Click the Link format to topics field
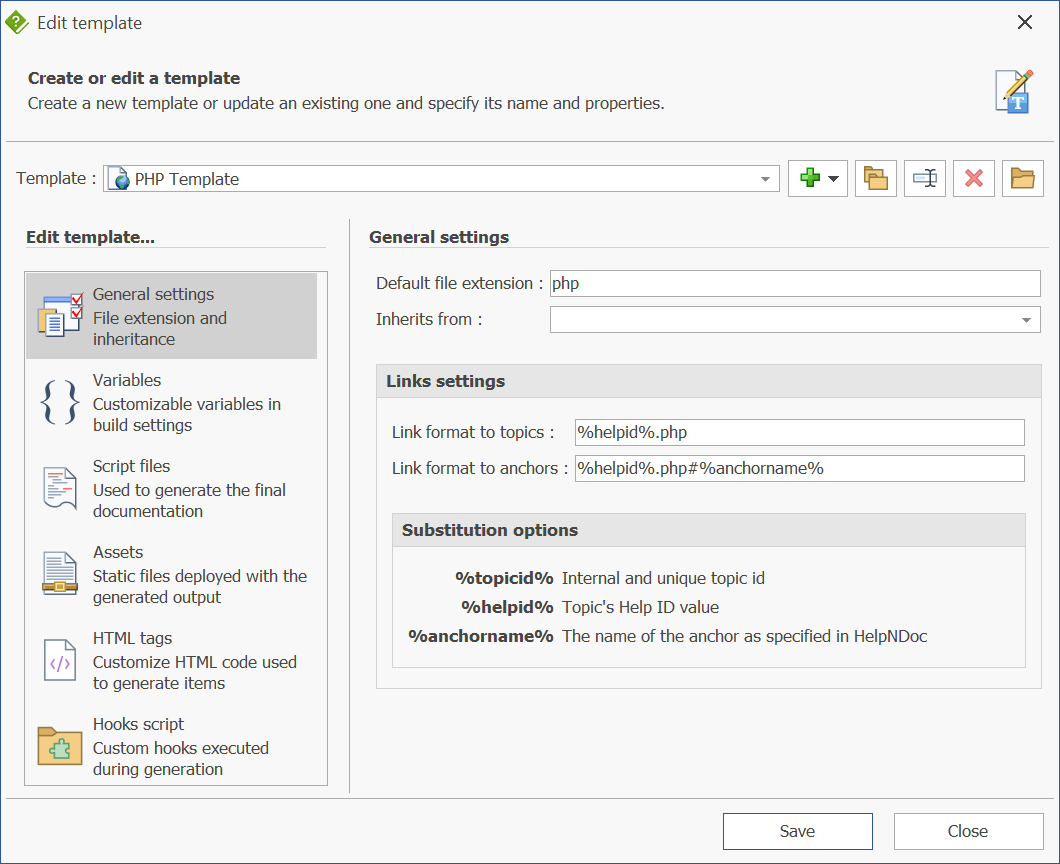 (x=799, y=432)
